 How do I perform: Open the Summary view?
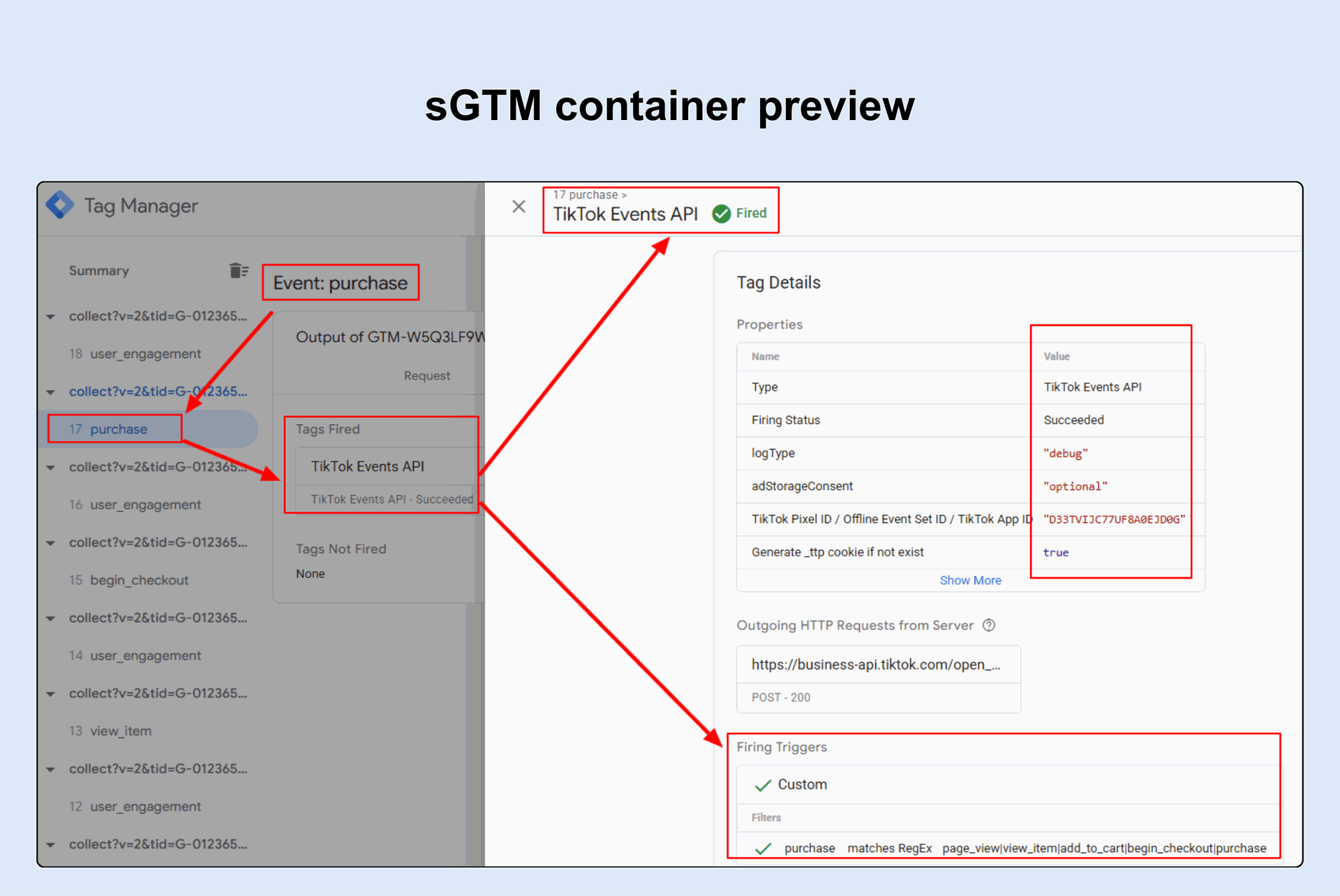(x=99, y=271)
